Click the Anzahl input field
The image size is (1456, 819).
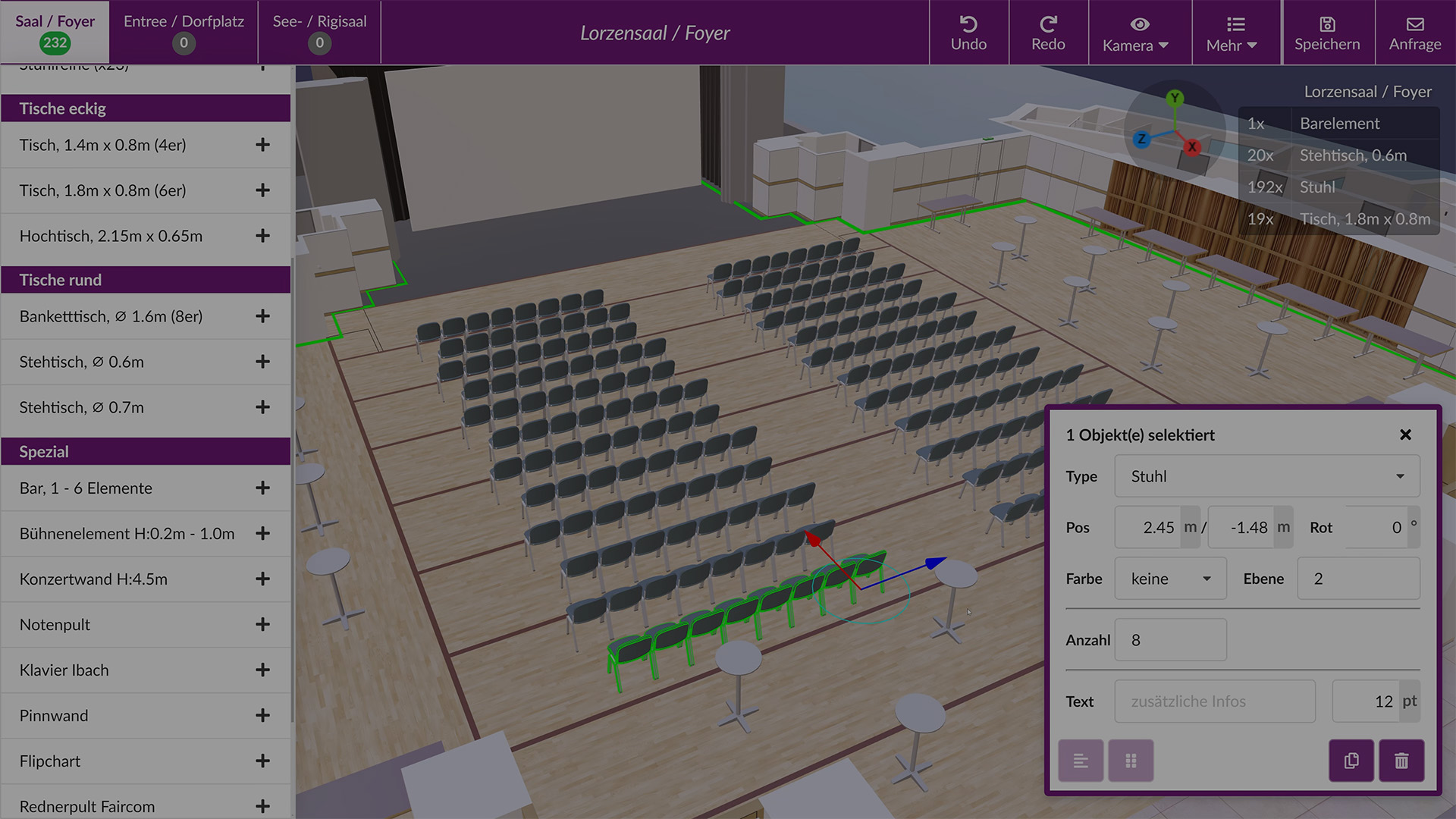[1170, 640]
